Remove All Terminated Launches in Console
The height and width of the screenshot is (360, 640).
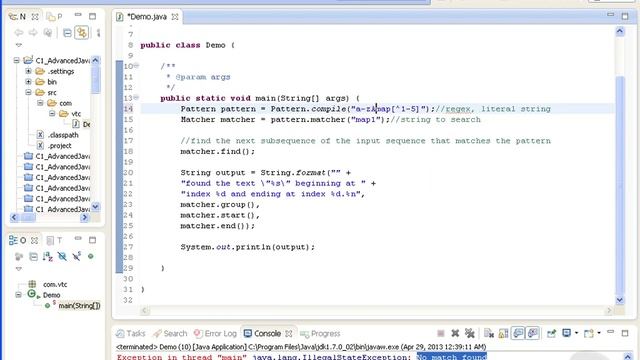click(x=470, y=333)
